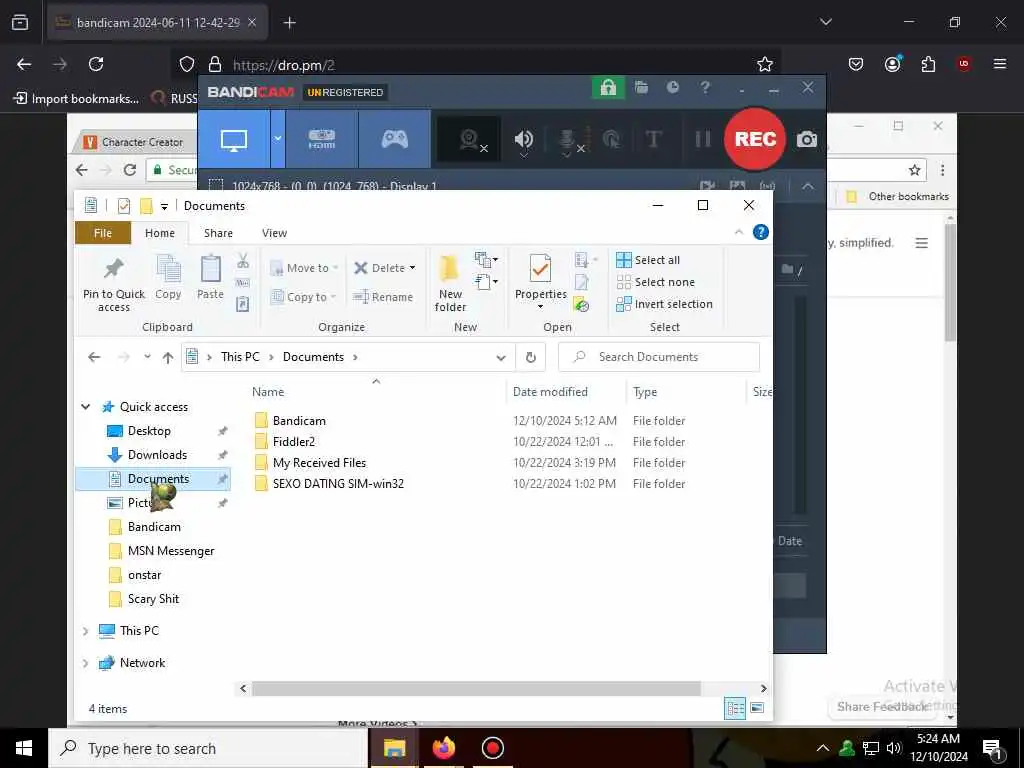1024x768 pixels.
Task: Toggle Bandicam speaker sound icon
Action: [523, 139]
